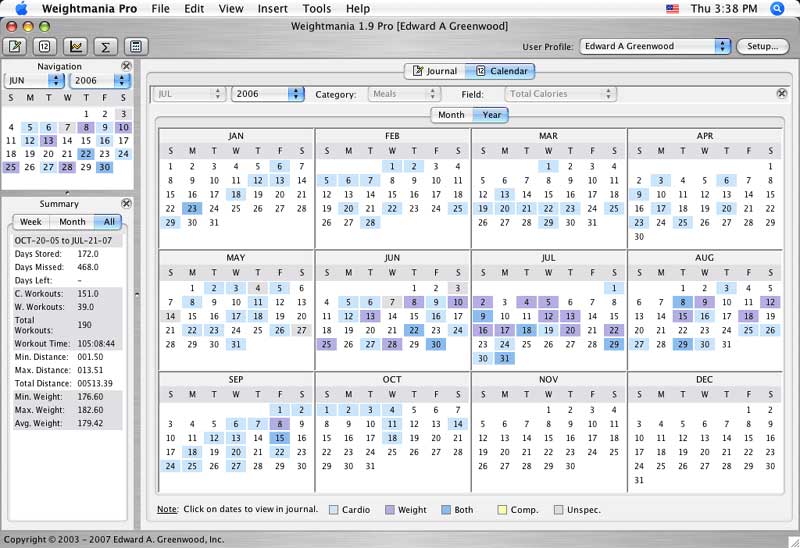
Task: Select January 23 in the year calendar
Action: pyautogui.click(x=192, y=208)
